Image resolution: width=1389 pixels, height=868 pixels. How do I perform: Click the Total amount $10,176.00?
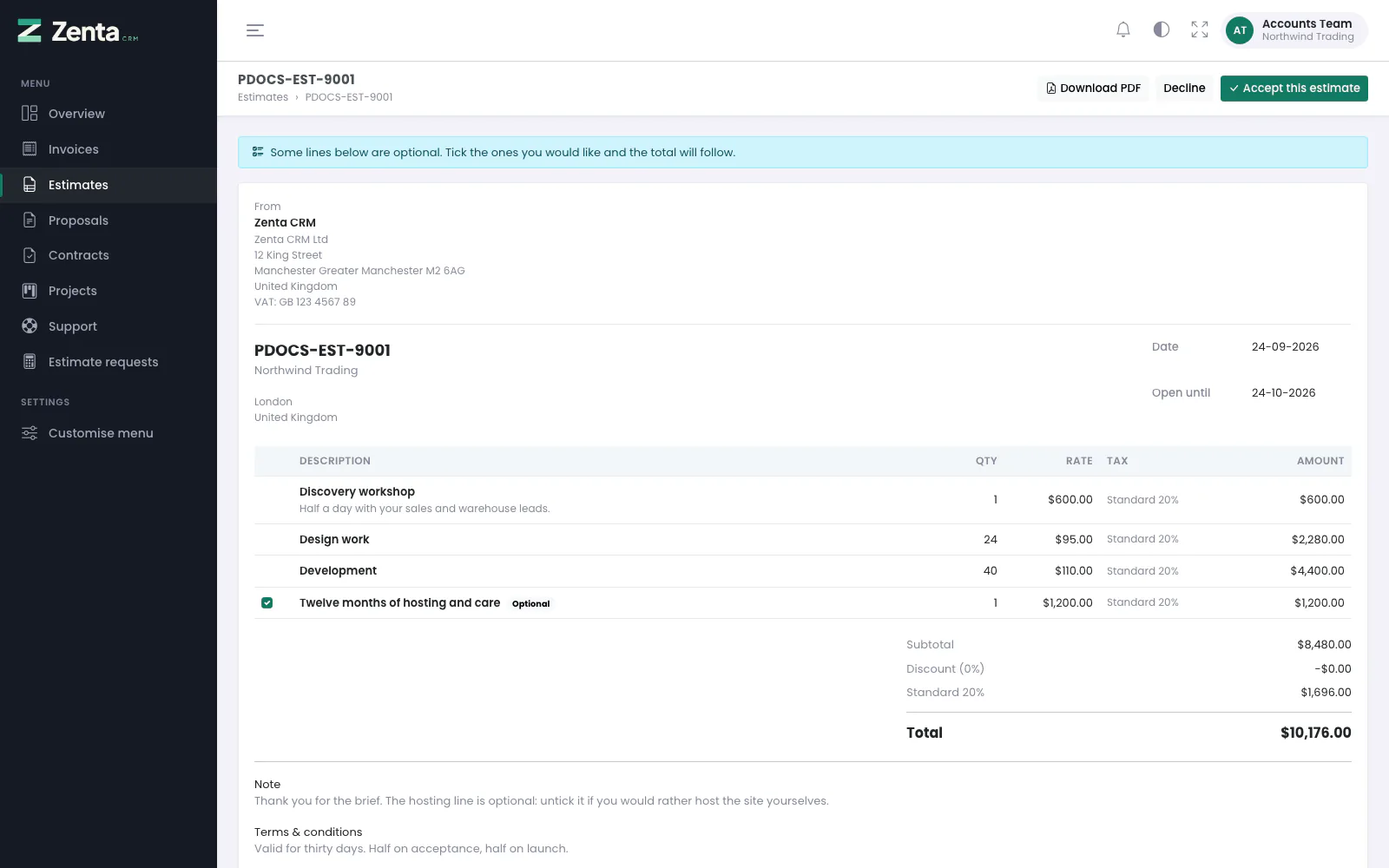click(x=1316, y=733)
